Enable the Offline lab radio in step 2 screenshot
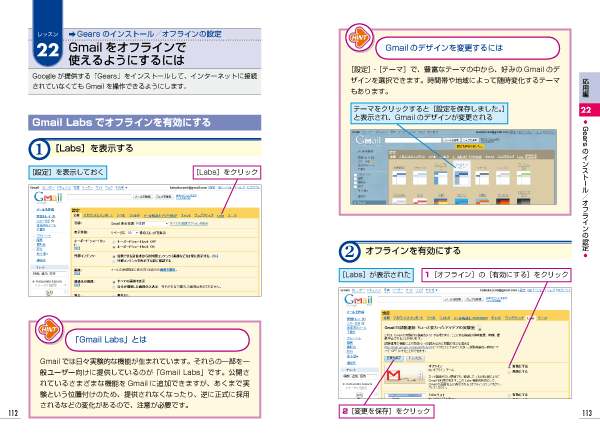This screenshot has width=600, height=447. point(509,366)
